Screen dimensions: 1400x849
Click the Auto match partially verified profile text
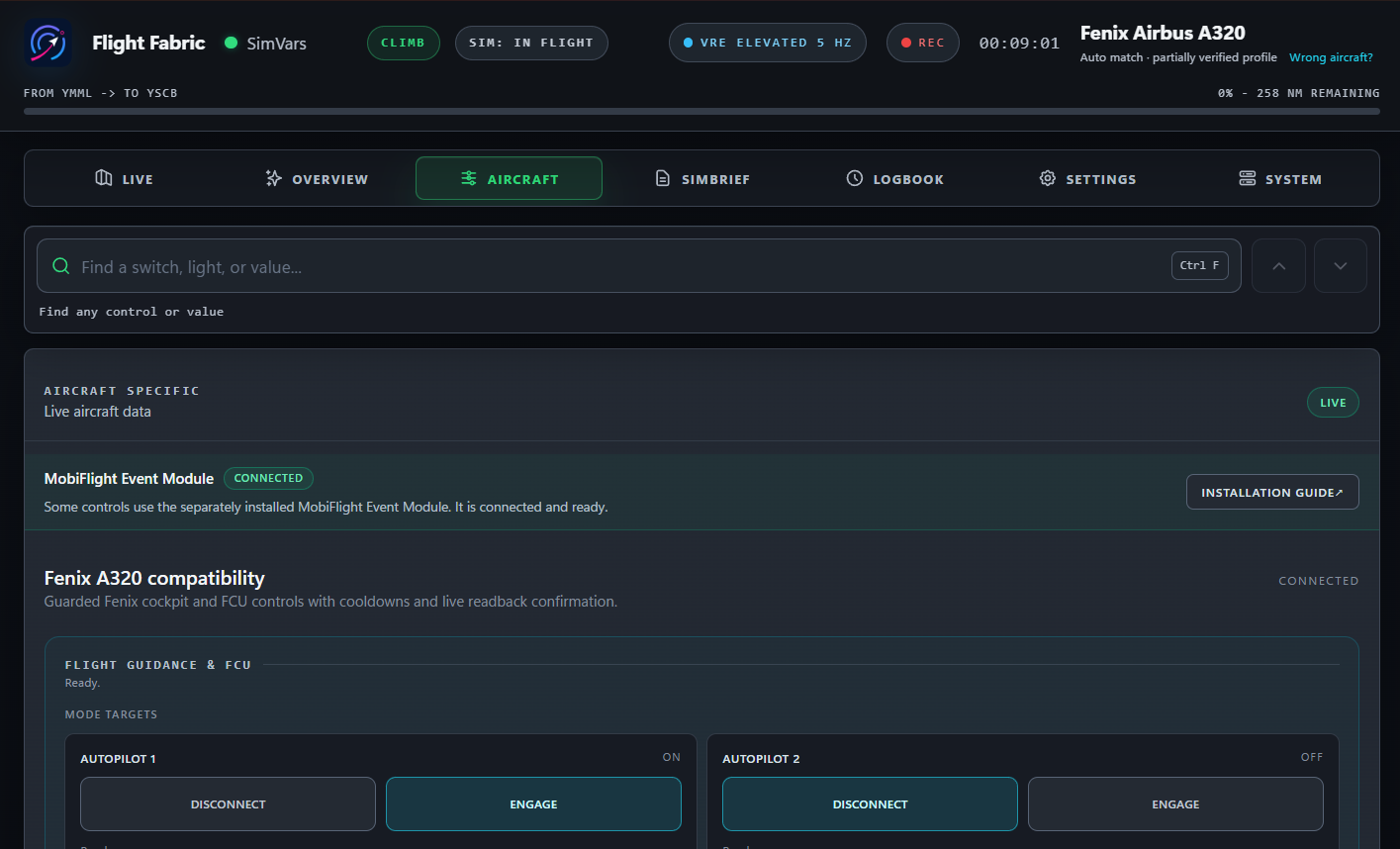click(1178, 57)
